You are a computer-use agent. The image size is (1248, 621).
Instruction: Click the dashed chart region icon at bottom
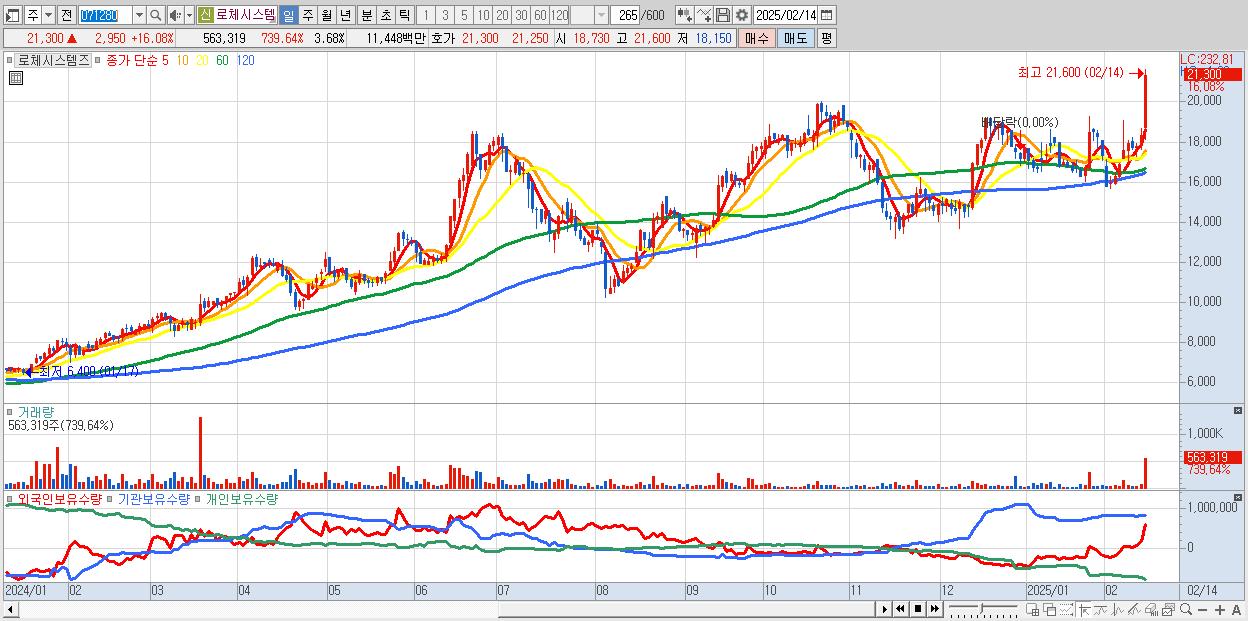(1067, 610)
